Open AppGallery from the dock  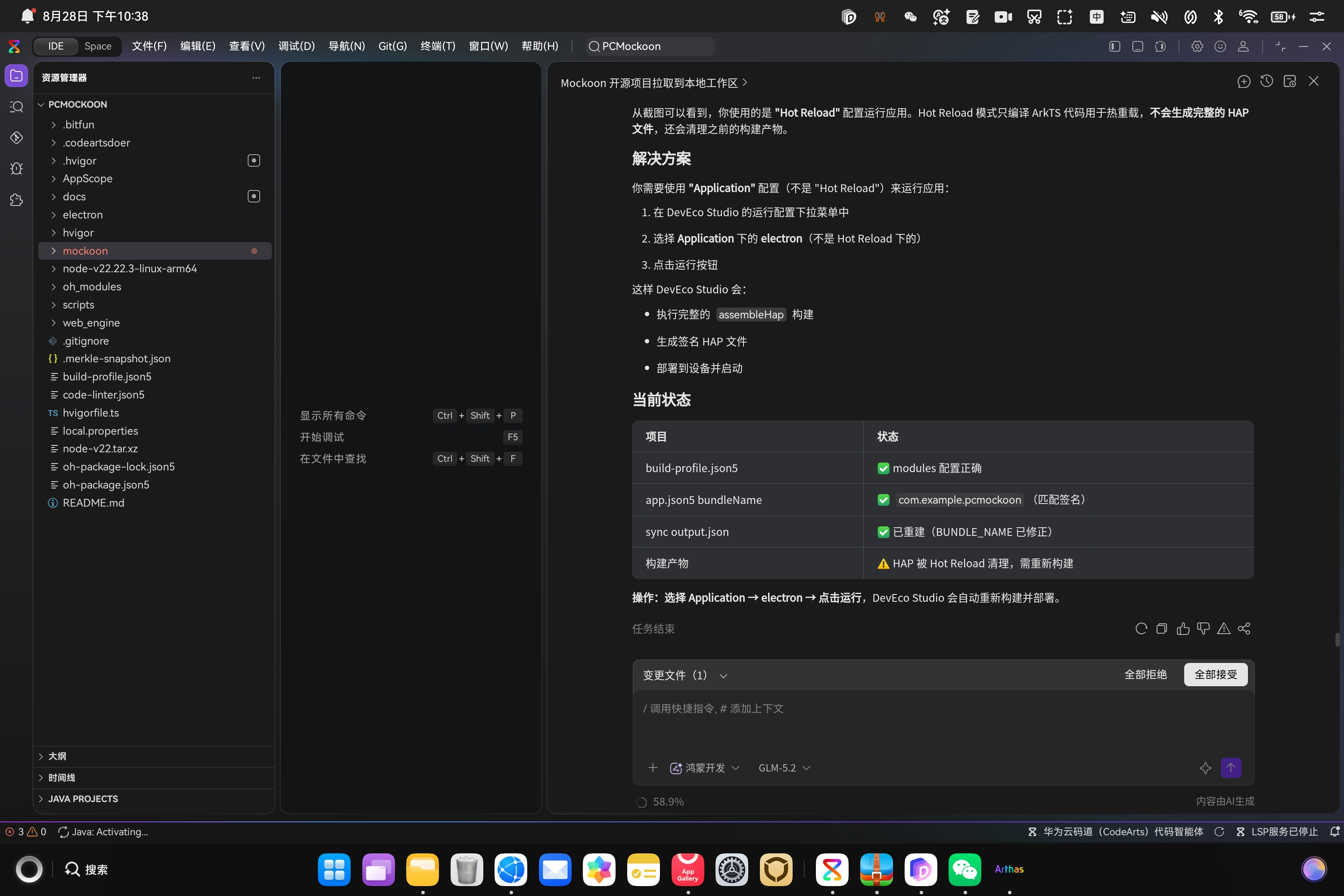click(x=688, y=870)
